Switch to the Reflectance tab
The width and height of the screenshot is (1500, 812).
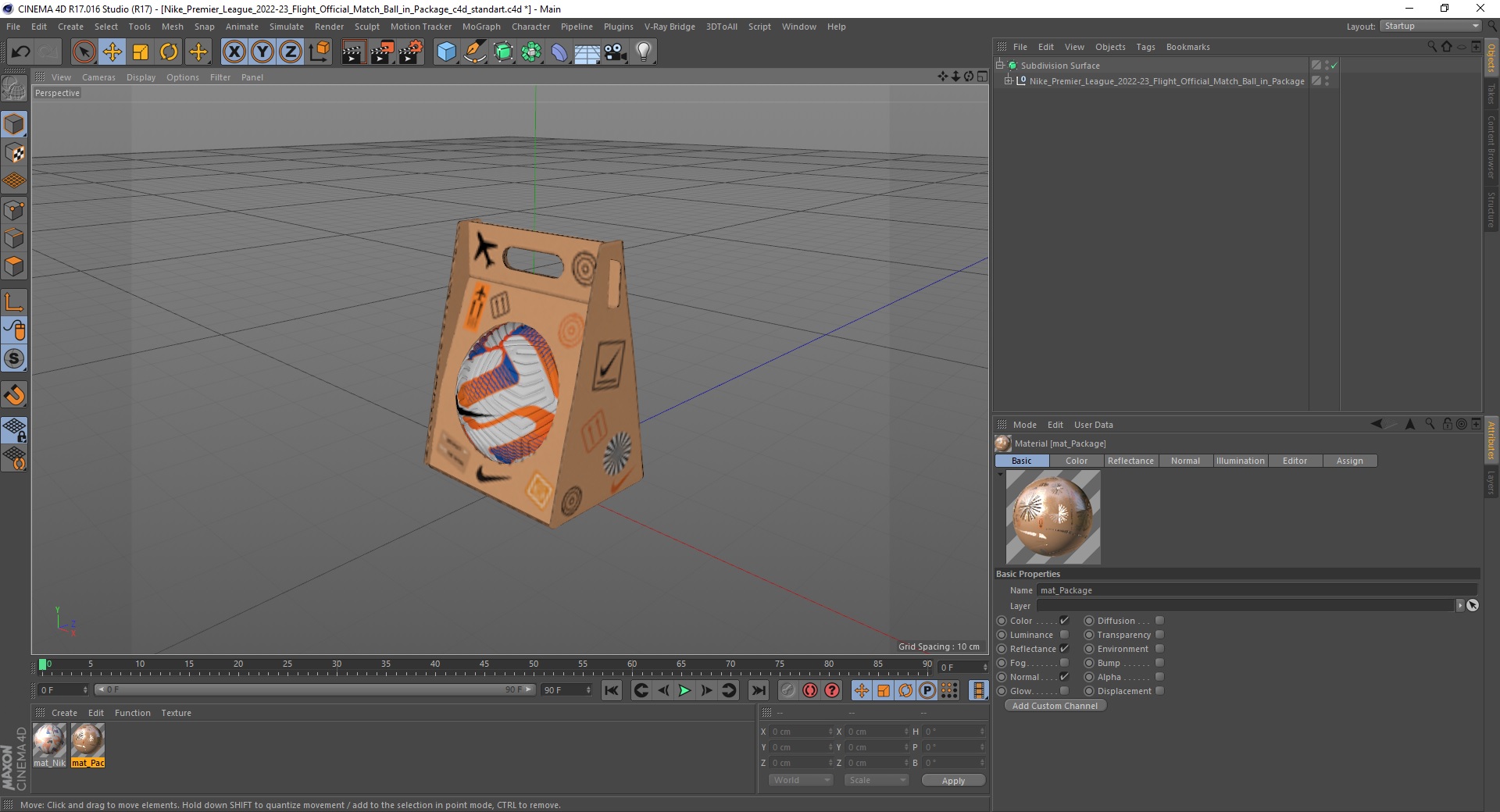[x=1130, y=461]
